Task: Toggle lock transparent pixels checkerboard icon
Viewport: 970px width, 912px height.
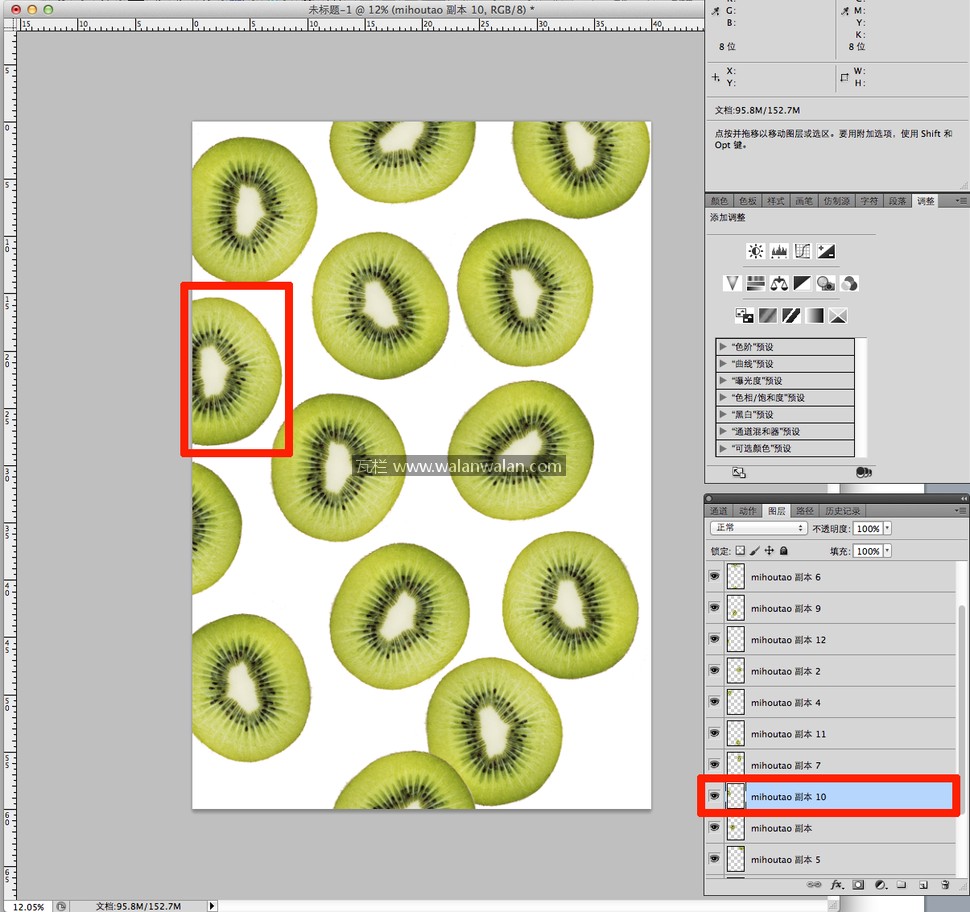Action: pos(740,551)
